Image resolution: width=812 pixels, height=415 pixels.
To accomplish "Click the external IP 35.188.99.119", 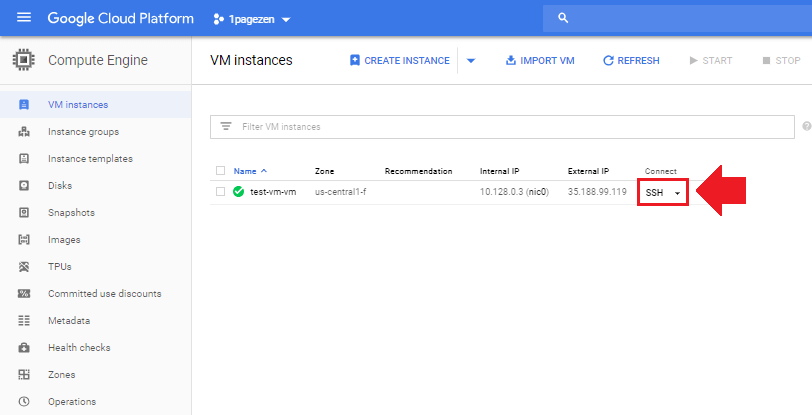I will tap(597, 192).
